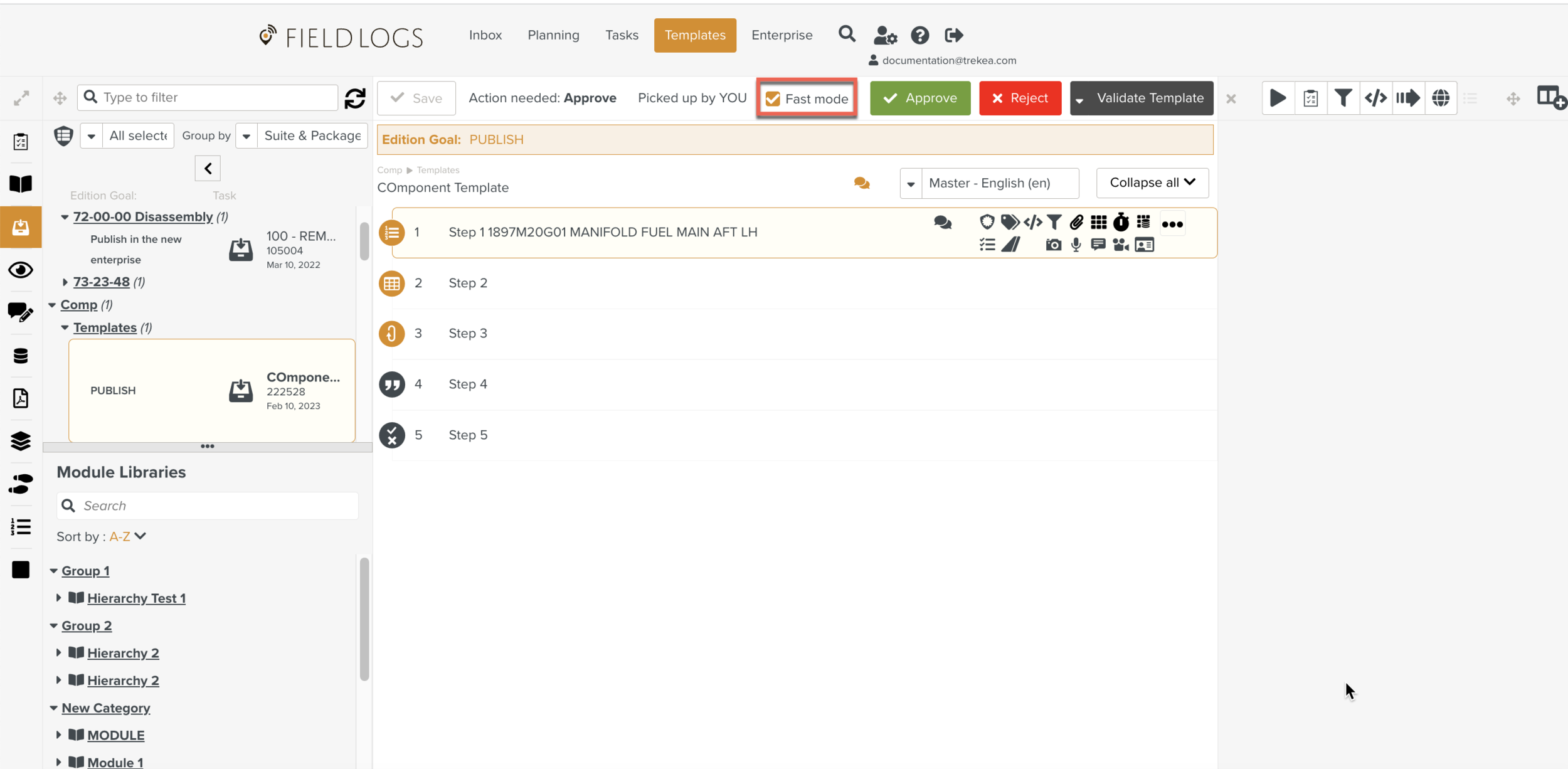Viewport: 1568px width, 769px height.
Task: Collapse the 72-00-00 Disassembly tree node
Action: pyautogui.click(x=65, y=217)
